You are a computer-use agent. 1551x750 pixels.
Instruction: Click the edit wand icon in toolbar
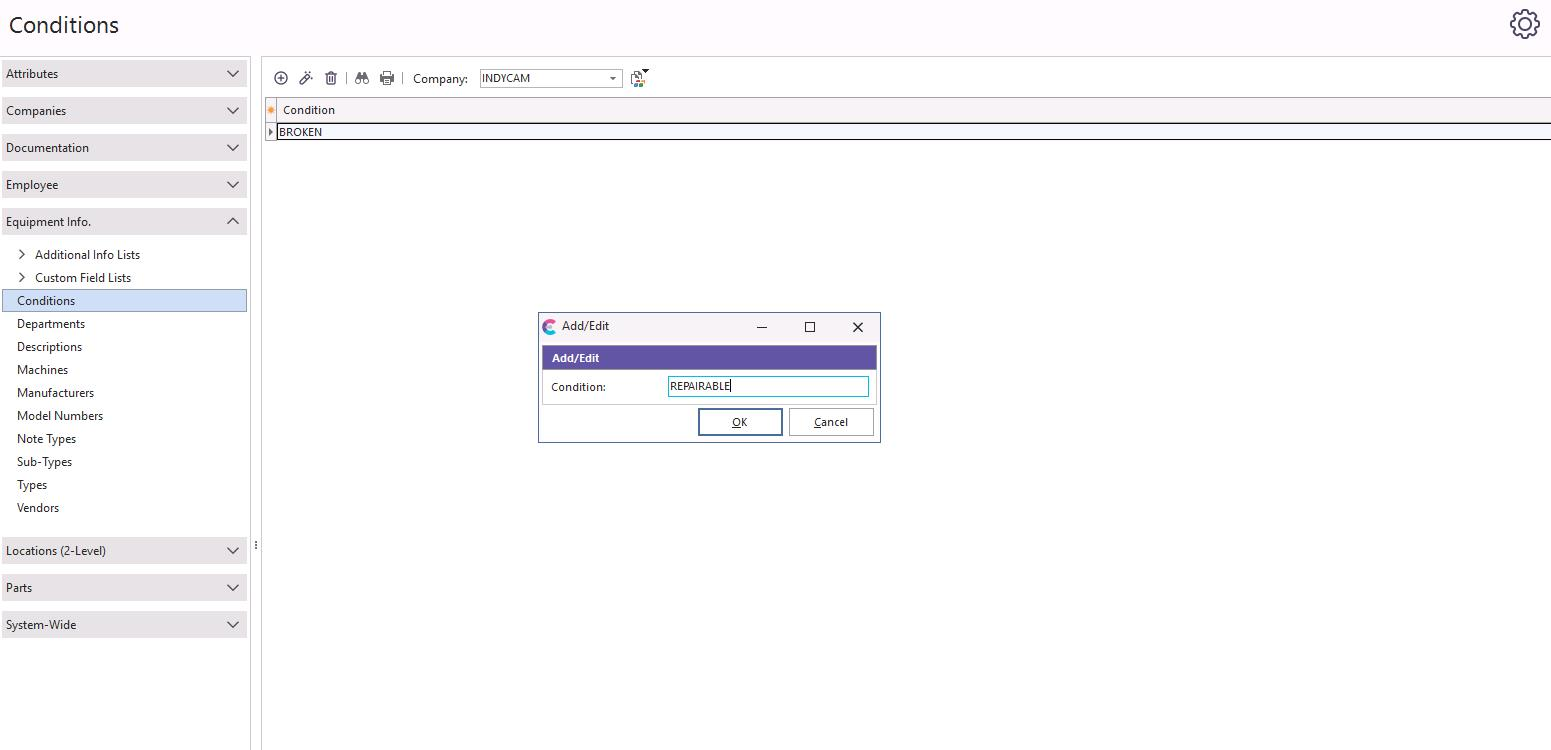tap(306, 78)
